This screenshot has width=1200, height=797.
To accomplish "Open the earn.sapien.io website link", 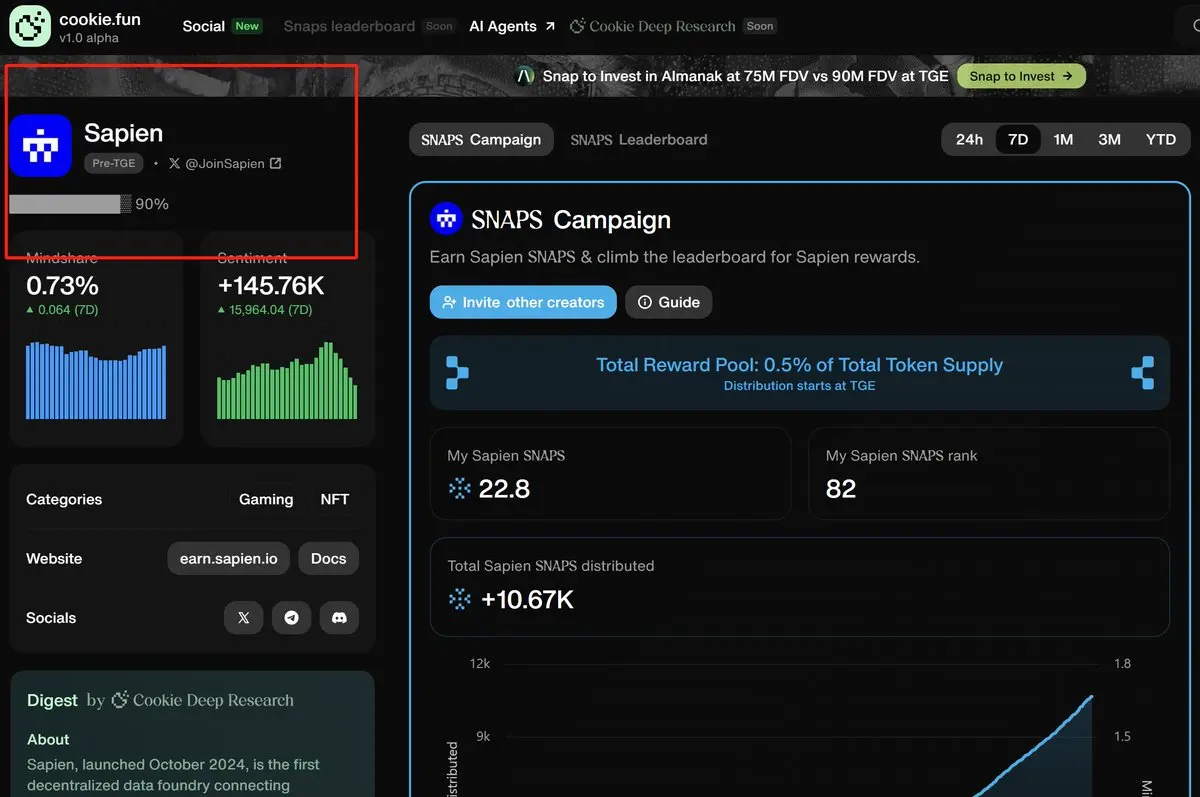I will (x=229, y=559).
